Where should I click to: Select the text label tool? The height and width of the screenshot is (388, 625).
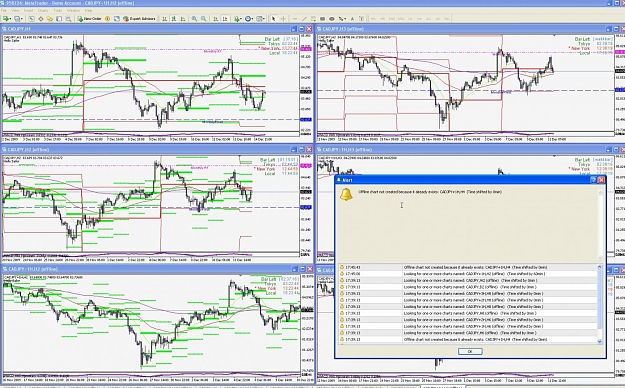[362, 19]
